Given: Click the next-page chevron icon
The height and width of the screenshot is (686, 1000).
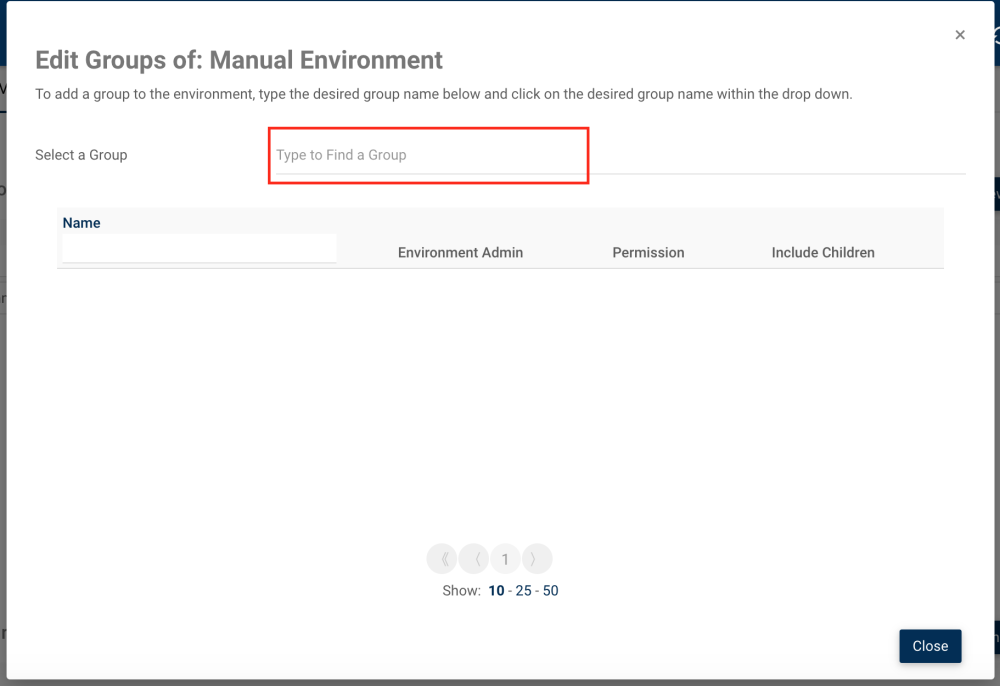Looking at the screenshot, I should click(537, 558).
